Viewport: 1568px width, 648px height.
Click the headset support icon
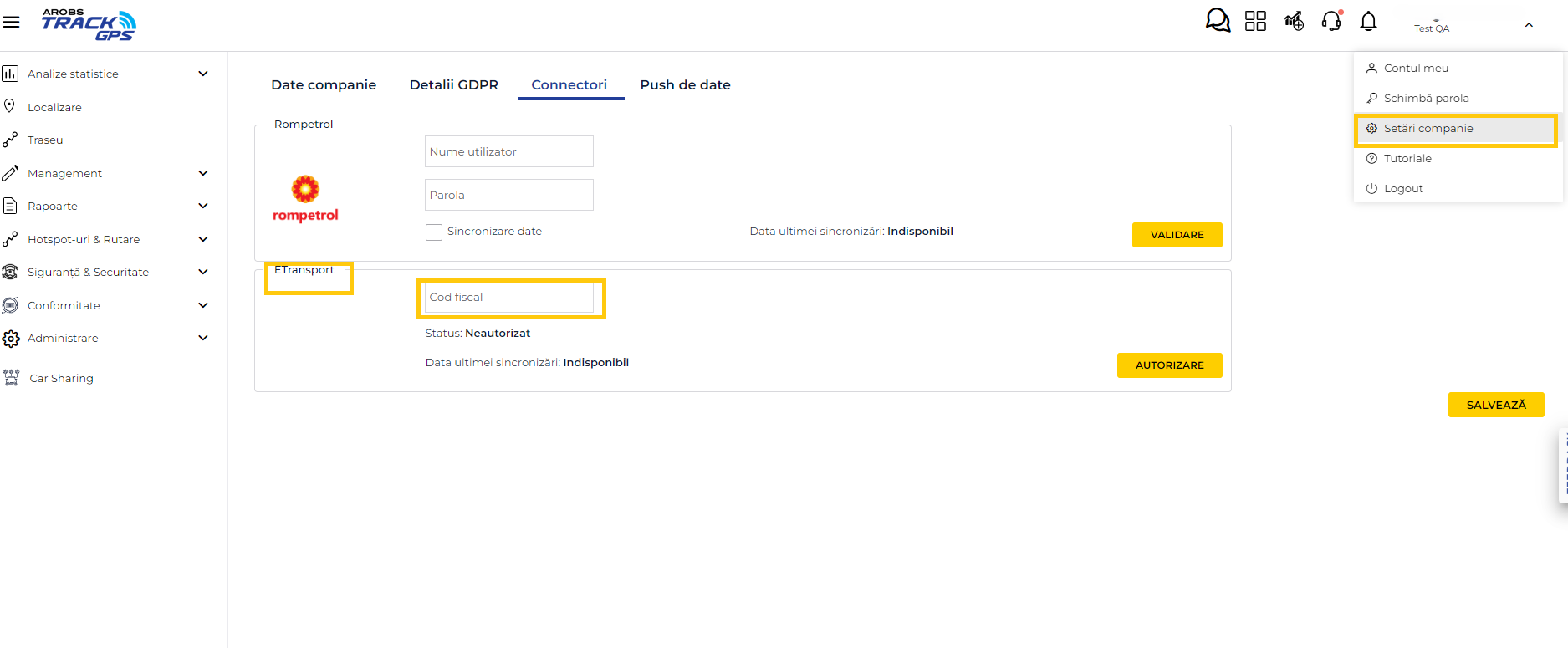click(x=1331, y=21)
